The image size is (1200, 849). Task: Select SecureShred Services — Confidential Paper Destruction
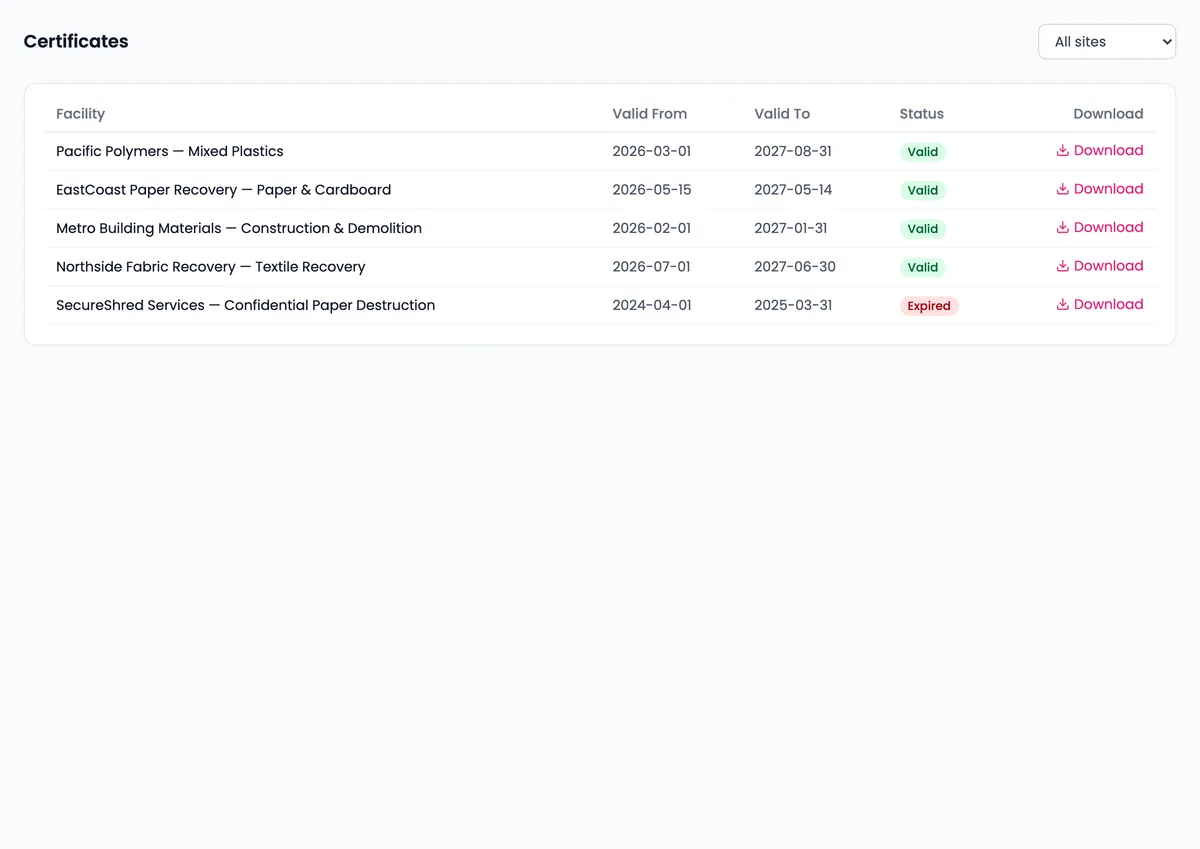click(x=246, y=305)
